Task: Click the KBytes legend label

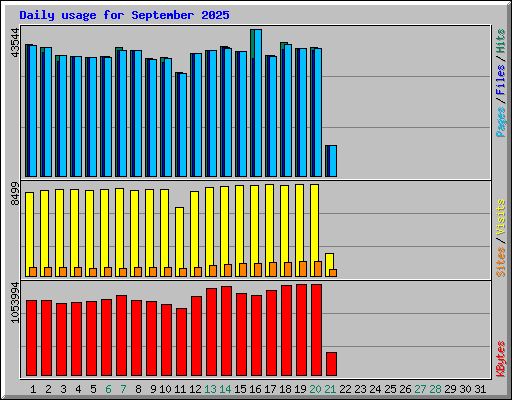Action: tap(501, 359)
